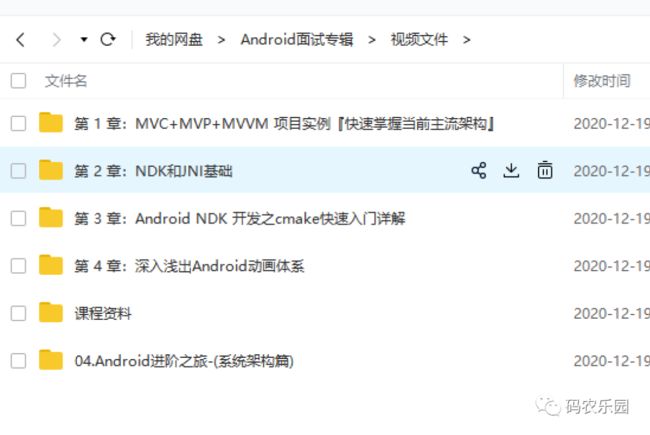Share the NDK和JNI基础 folder
This screenshot has width=650, height=435.
(479, 170)
